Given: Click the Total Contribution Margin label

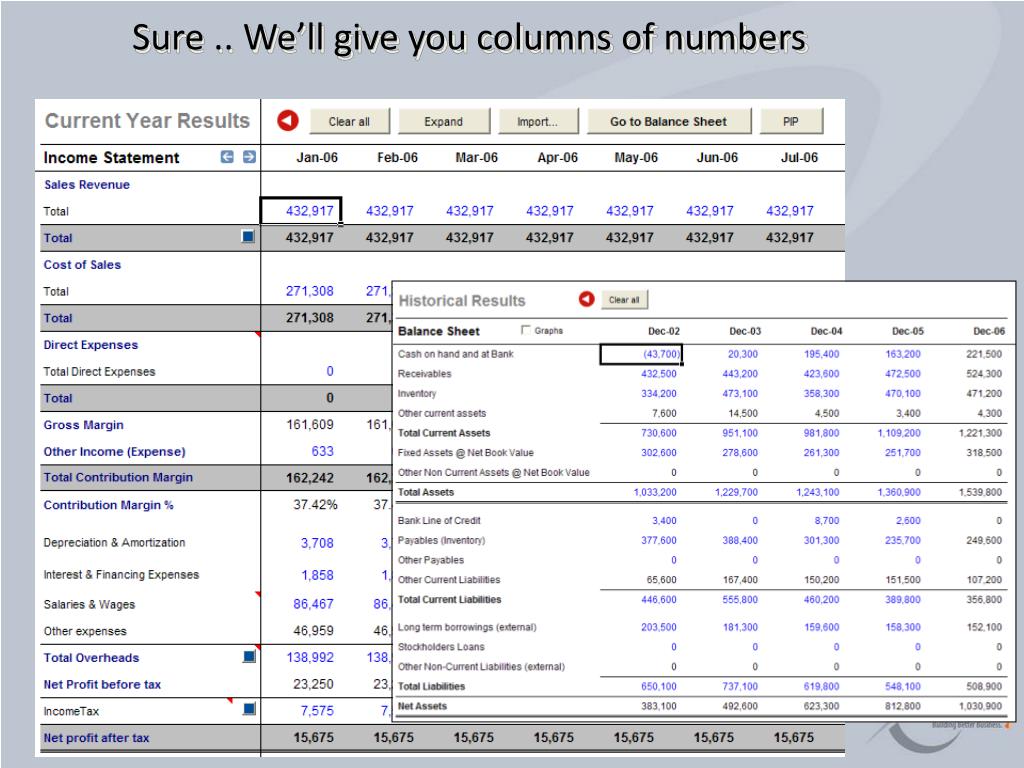Looking at the screenshot, I should click(x=118, y=477).
